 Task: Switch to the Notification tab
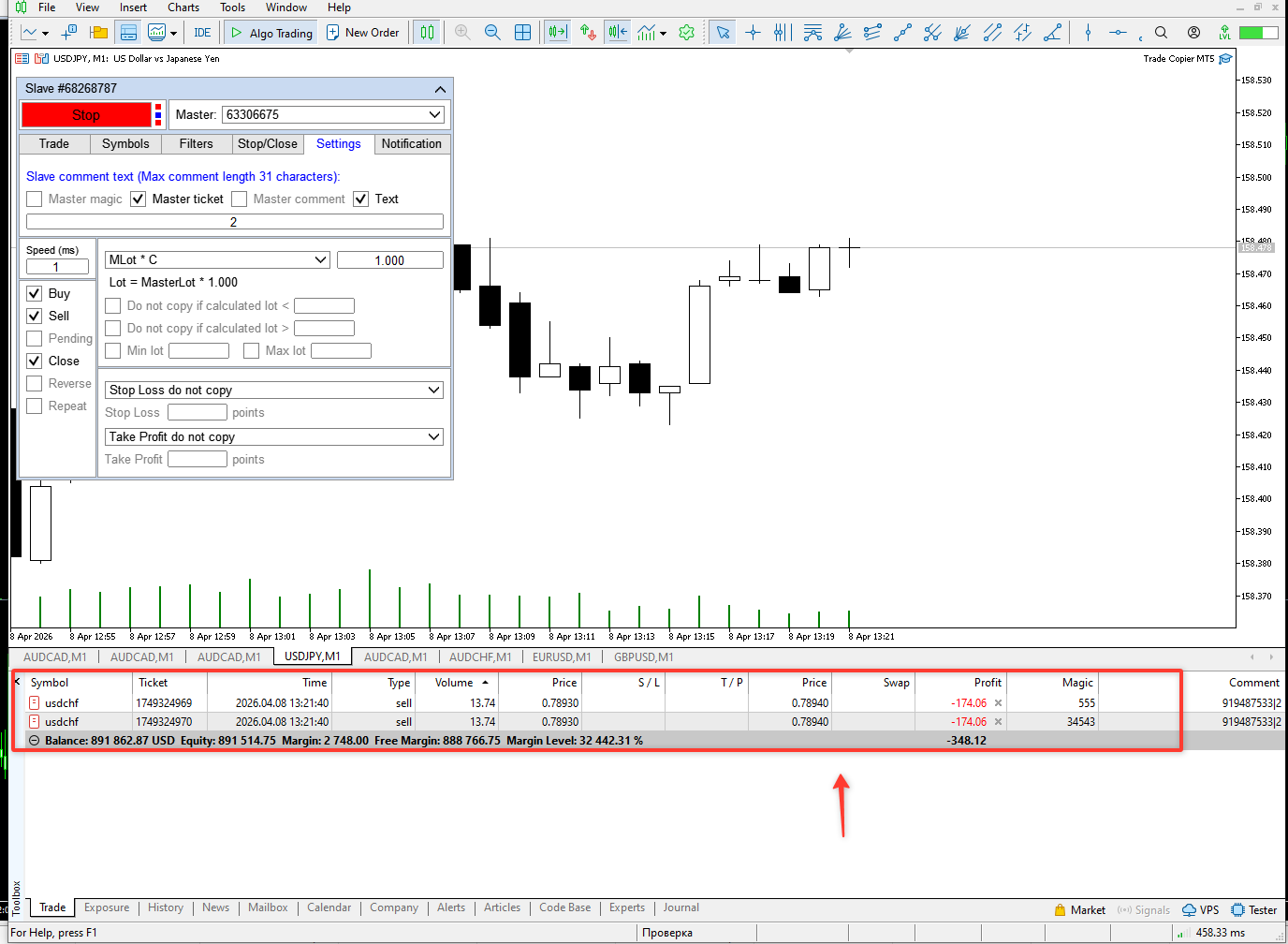(412, 144)
